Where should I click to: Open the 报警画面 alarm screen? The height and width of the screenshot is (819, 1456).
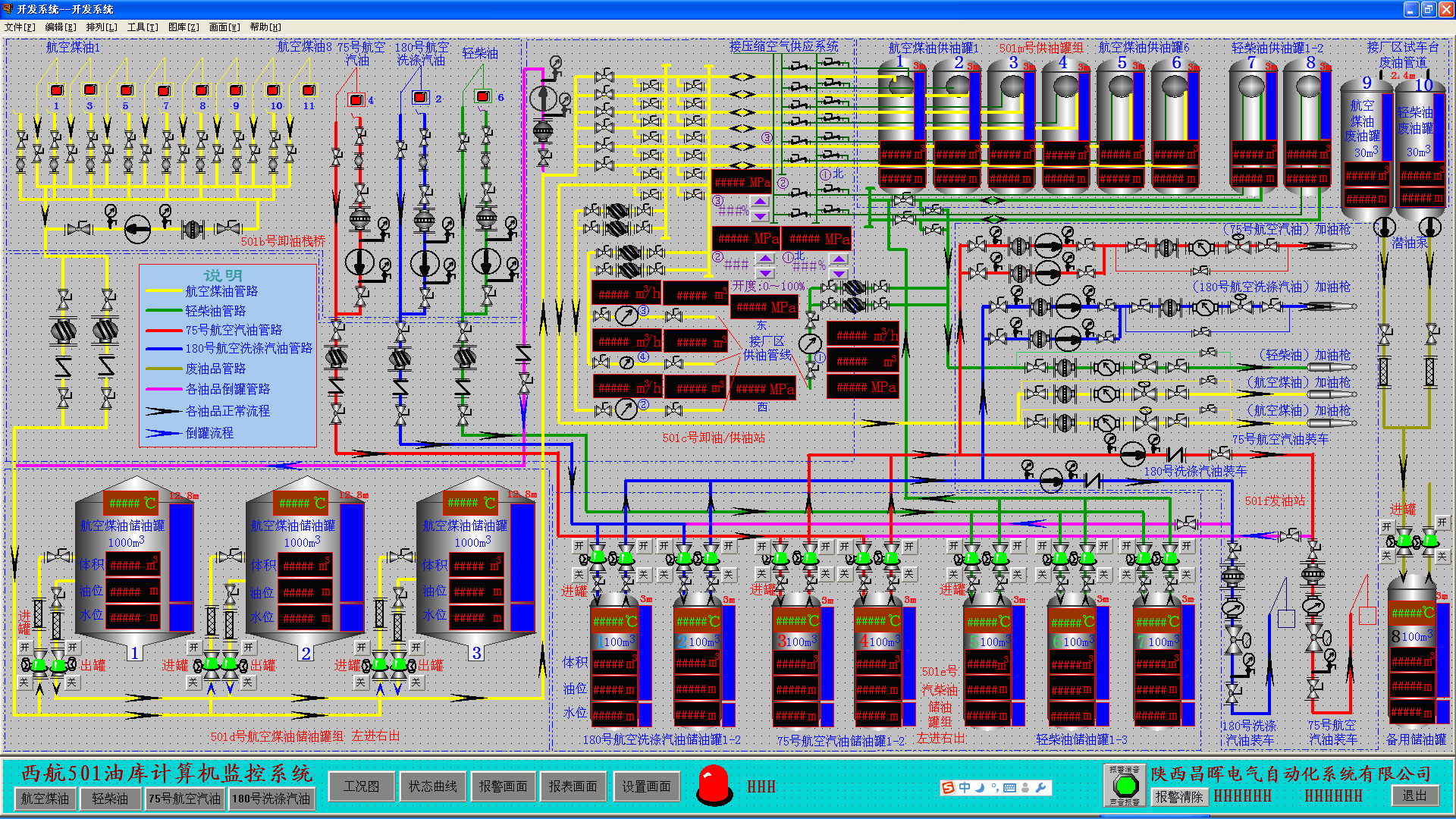(x=503, y=786)
